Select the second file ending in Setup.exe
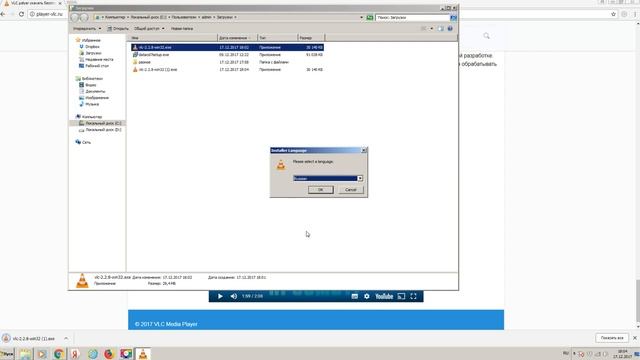This screenshot has width=640, height=360. pos(227,55)
